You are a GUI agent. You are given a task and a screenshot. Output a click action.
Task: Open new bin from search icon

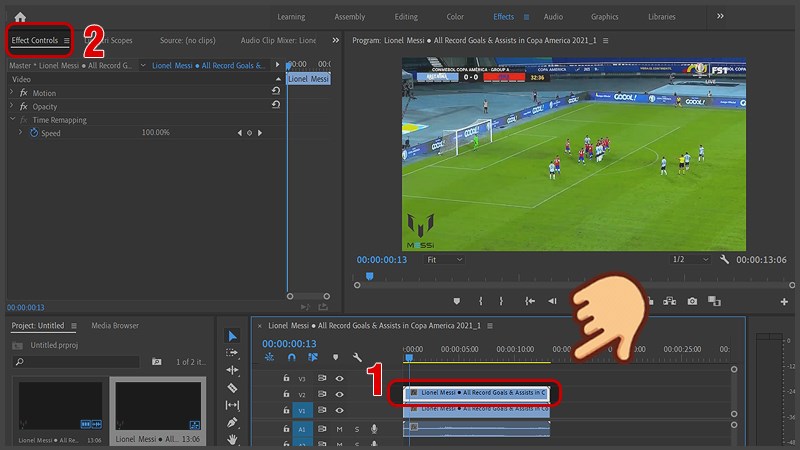pos(157,361)
